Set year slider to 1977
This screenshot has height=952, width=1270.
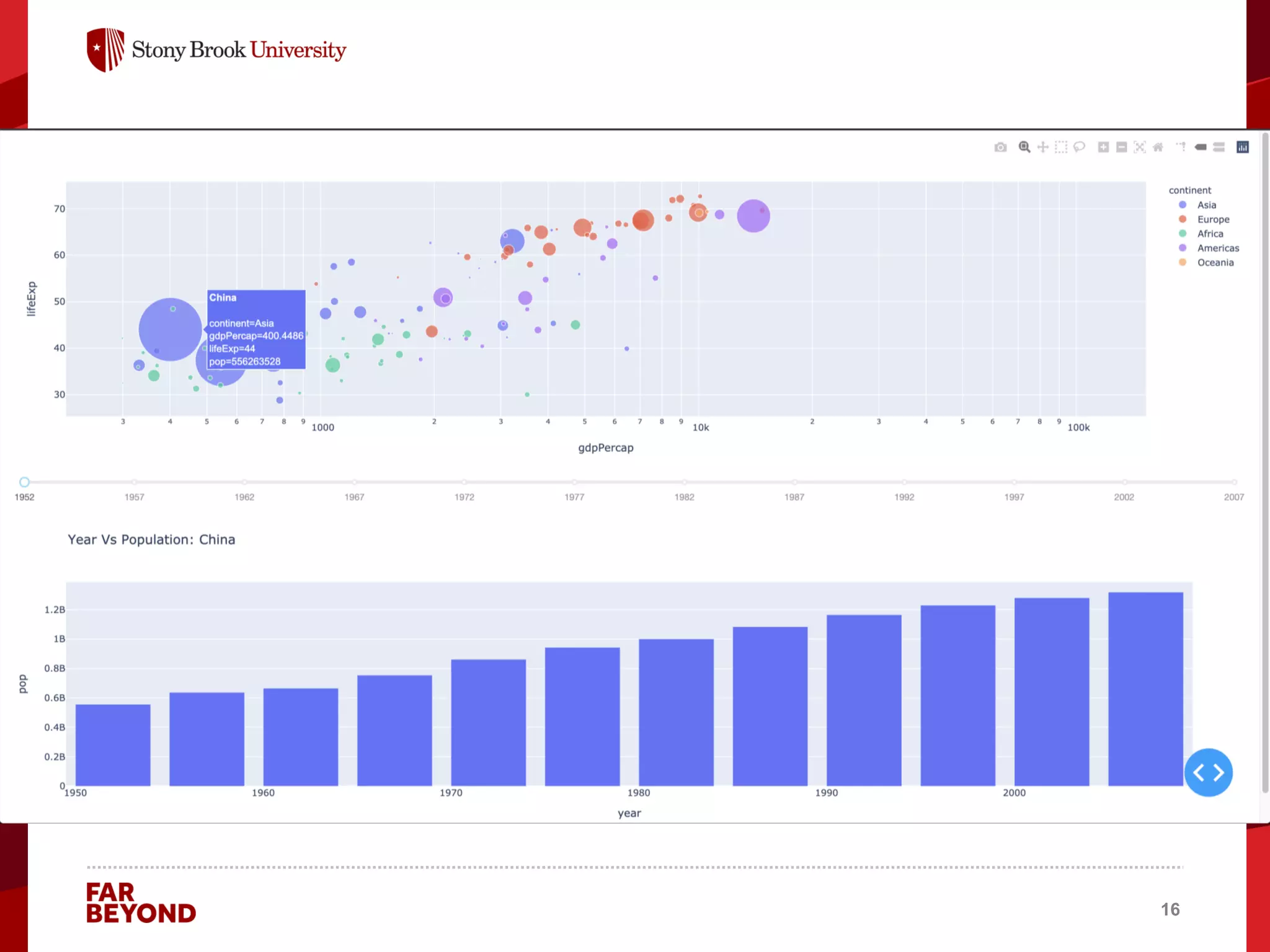(x=574, y=482)
